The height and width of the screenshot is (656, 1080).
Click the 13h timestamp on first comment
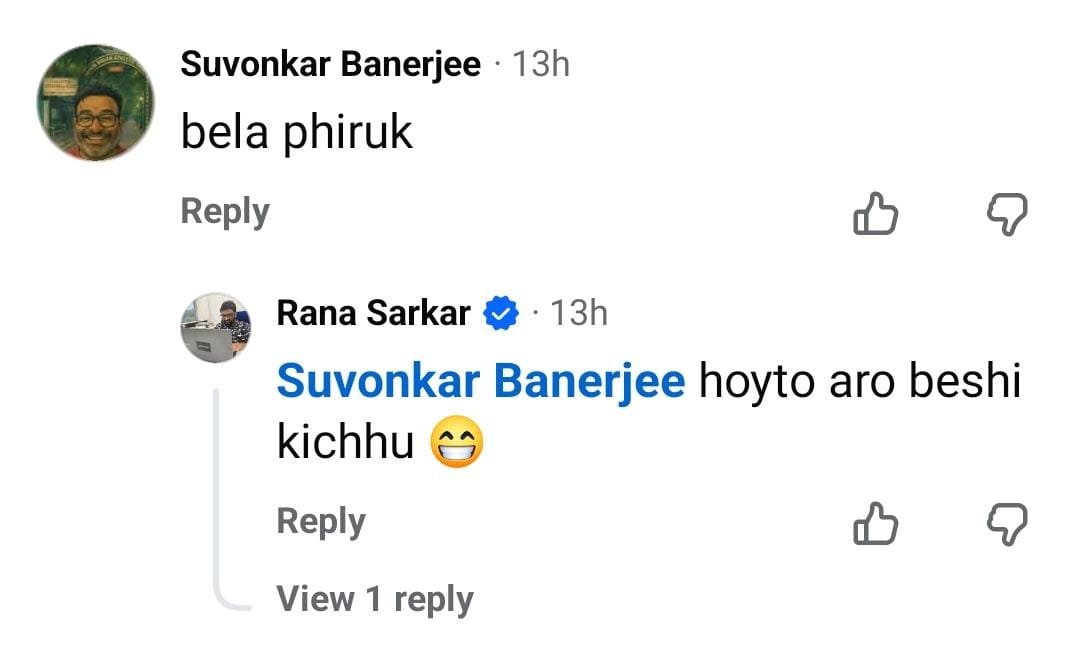pos(540,65)
